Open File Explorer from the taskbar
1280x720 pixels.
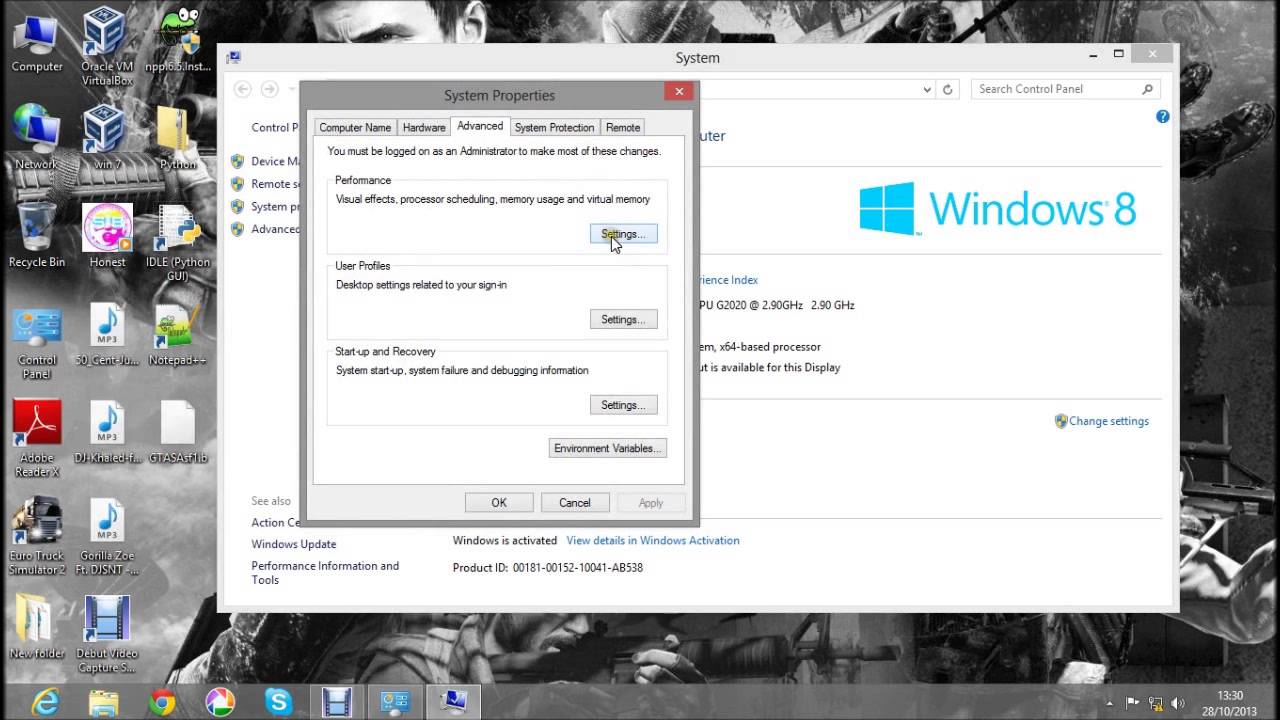(104, 701)
